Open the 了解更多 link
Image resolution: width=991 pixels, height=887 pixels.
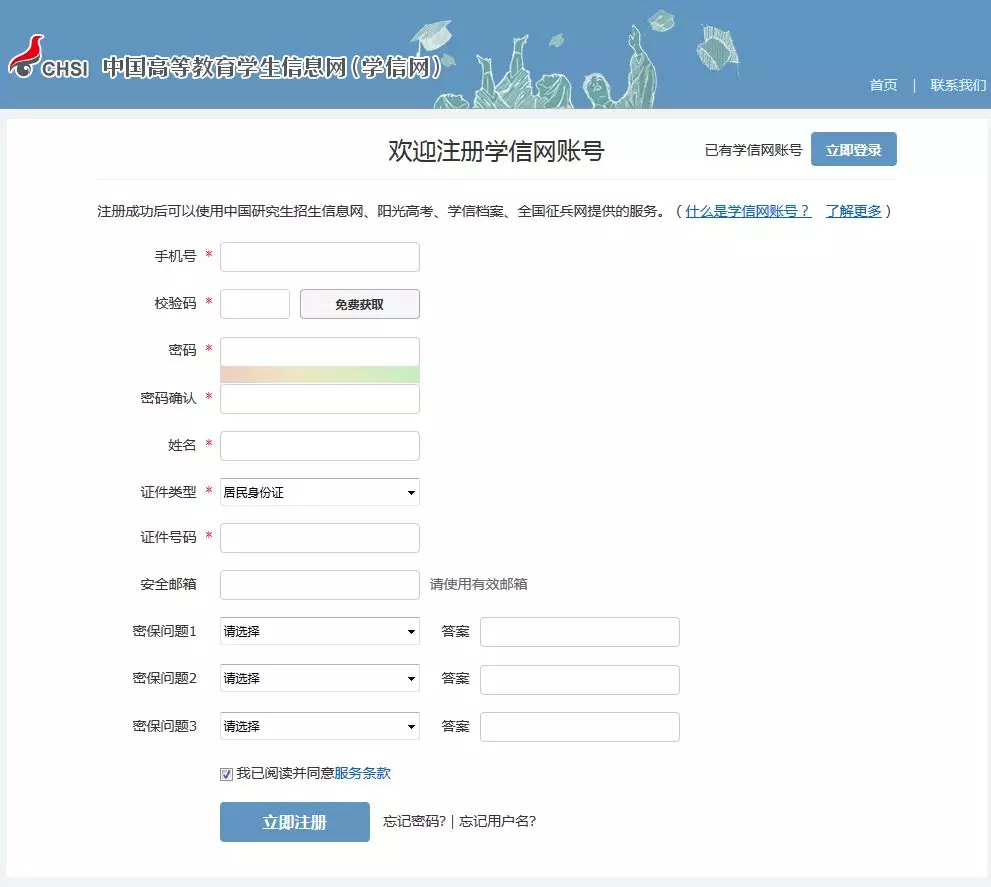853,211
